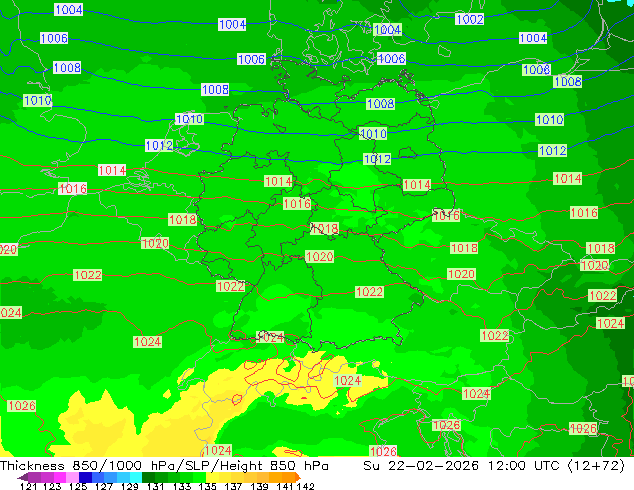Click the purple arrow tip starting the legend
634x490 pixels.
pyautogui.click(x=22, y=477)
